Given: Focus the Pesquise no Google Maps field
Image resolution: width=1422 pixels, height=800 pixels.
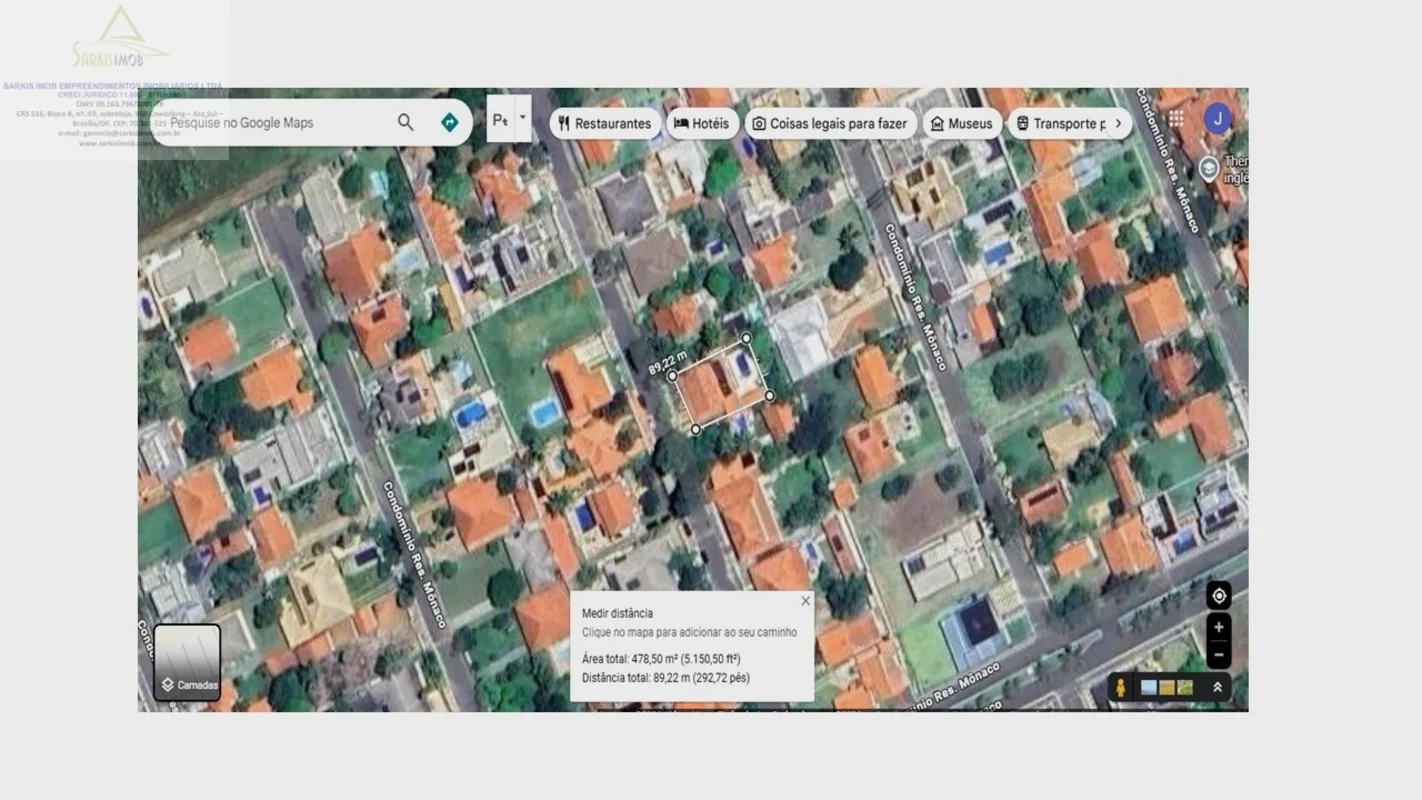Looking at the screenshot, I should pyautogui.click(x=280, y=123).
